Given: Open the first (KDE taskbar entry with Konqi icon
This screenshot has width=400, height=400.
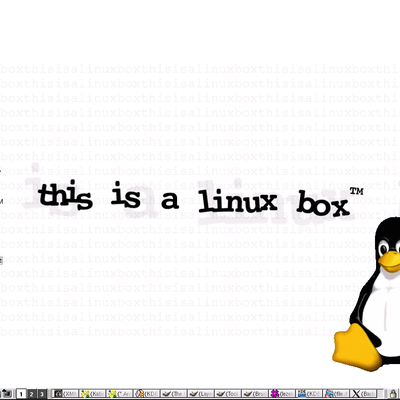Looking at the screenshot, I should click(147, 394).
